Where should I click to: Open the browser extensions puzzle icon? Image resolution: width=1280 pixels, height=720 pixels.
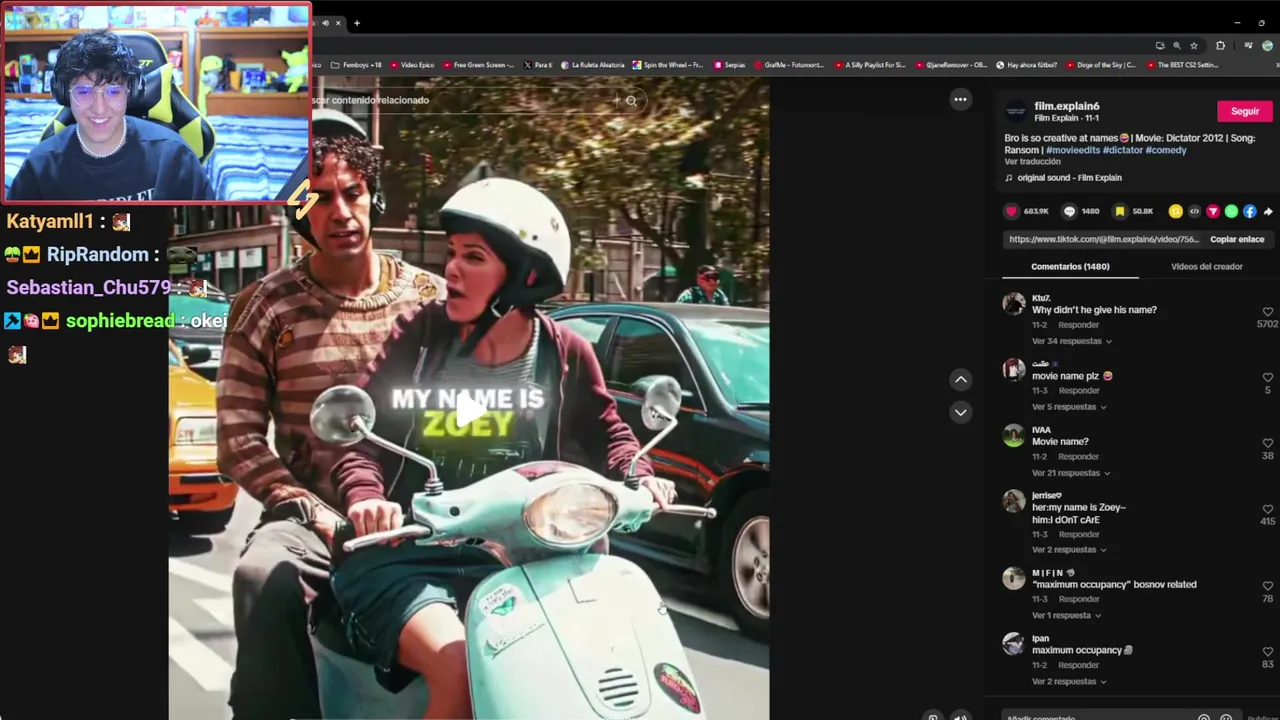[1220, 45]
